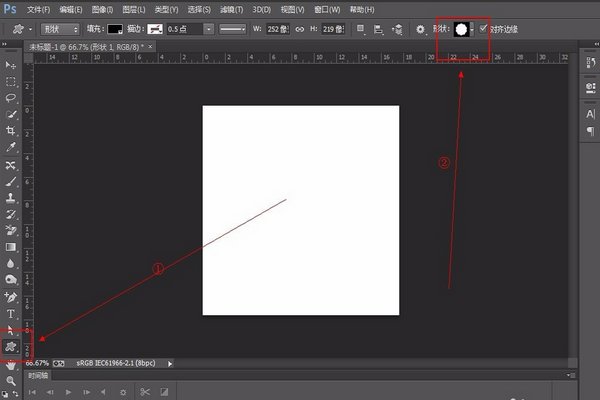Select the Horizontal Type tool
Viewport: 600px width, 400px height.
[x=11, y=313]
